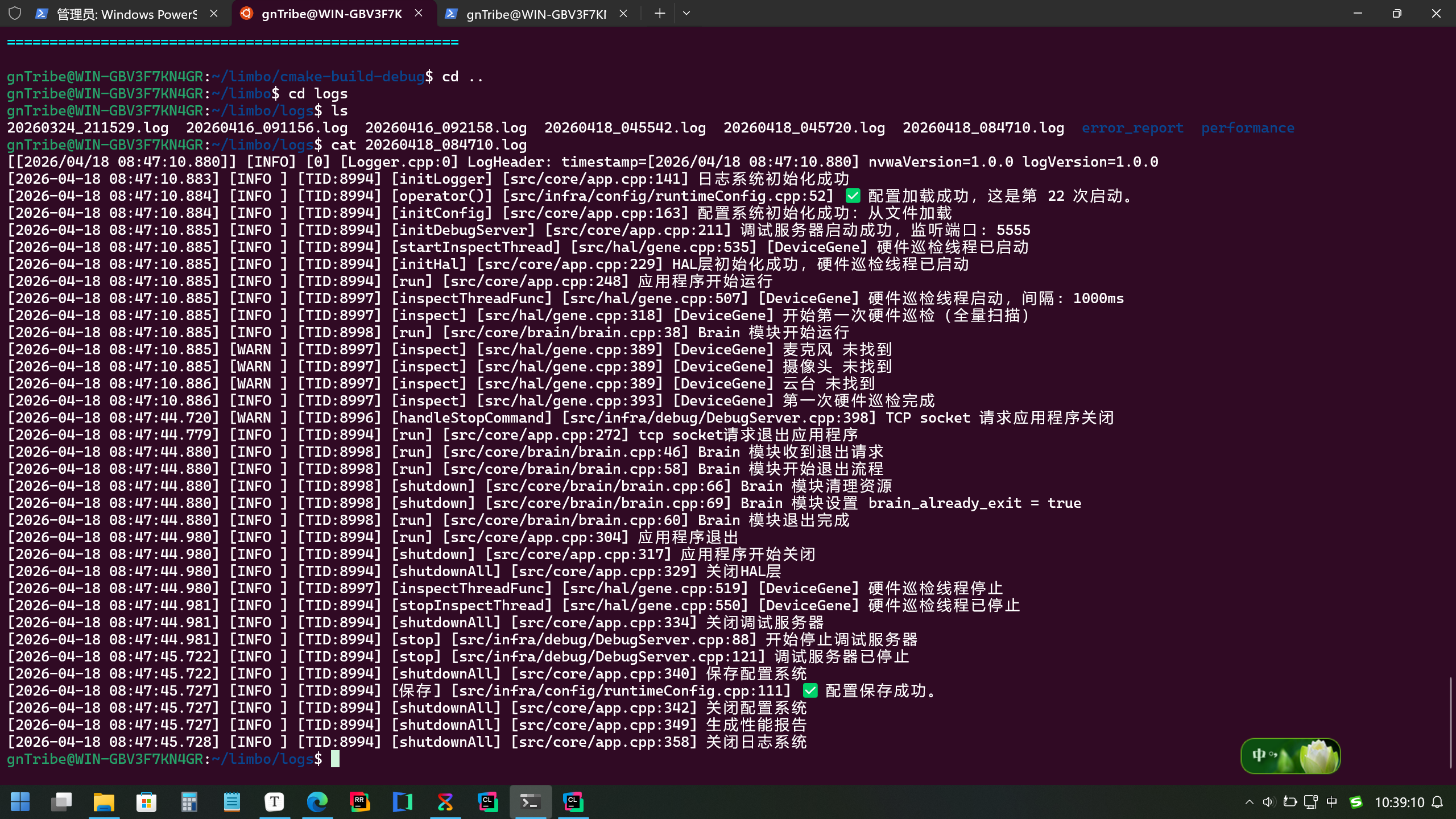Click the Sogou input method tray icon
Viewport: 1456px width, 819px height.
click(x=1356, y=802)
